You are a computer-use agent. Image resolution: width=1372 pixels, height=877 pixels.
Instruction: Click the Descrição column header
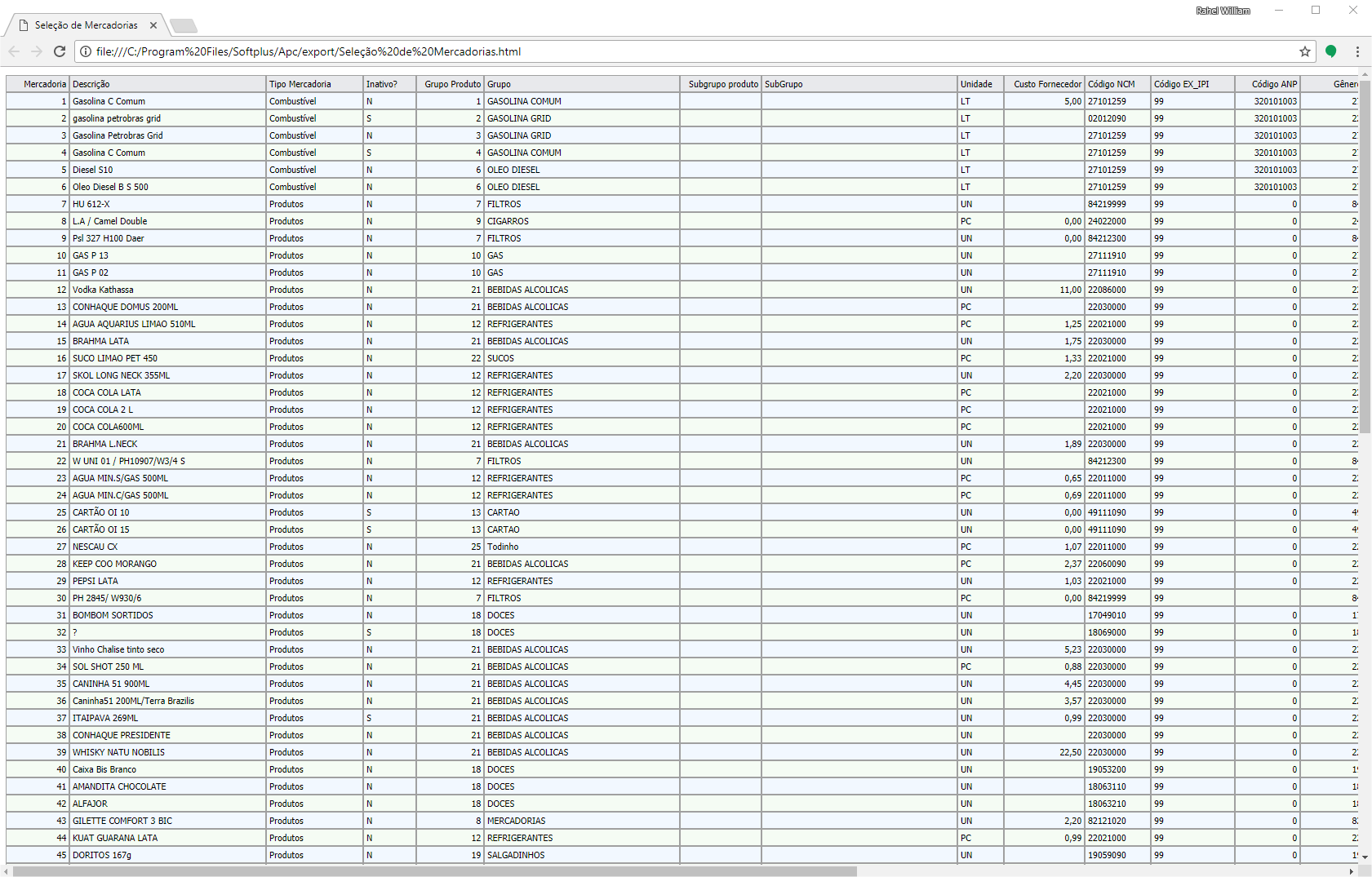[x=168, y=84]
